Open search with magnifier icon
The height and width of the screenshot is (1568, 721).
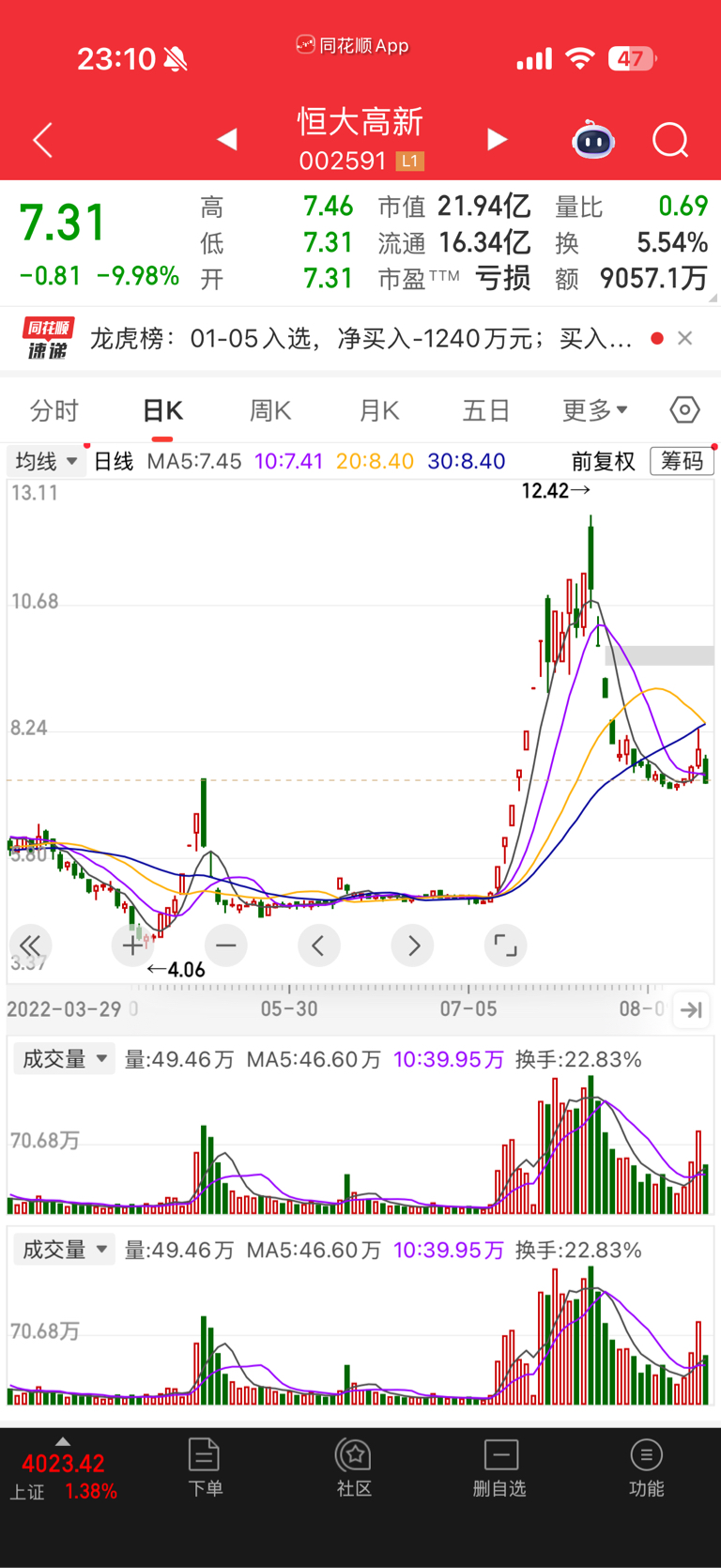670,141
